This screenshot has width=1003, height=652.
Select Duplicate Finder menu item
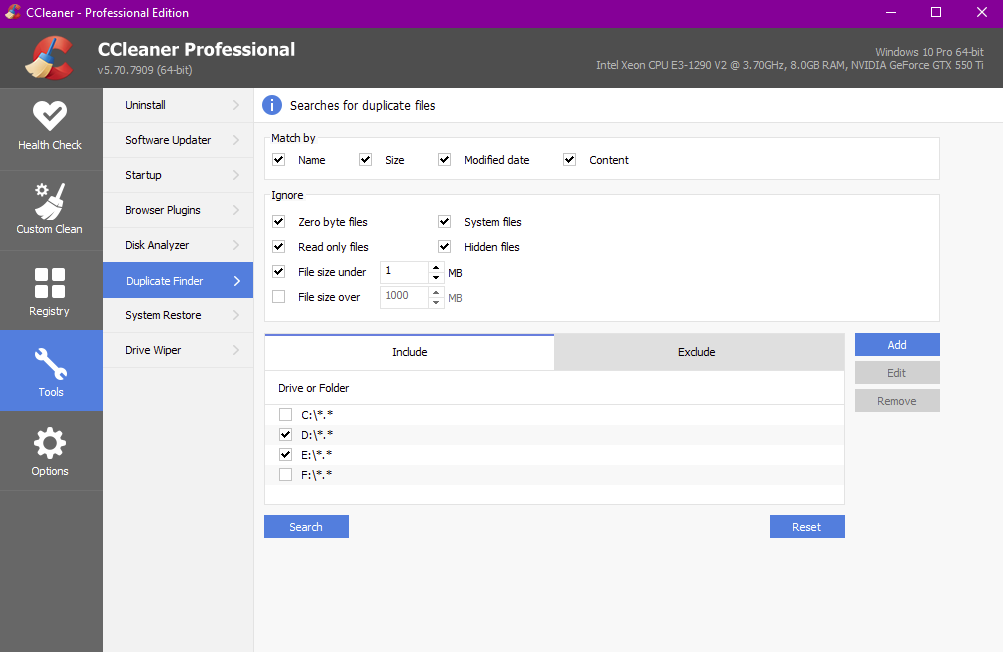[x=178, y=281]
